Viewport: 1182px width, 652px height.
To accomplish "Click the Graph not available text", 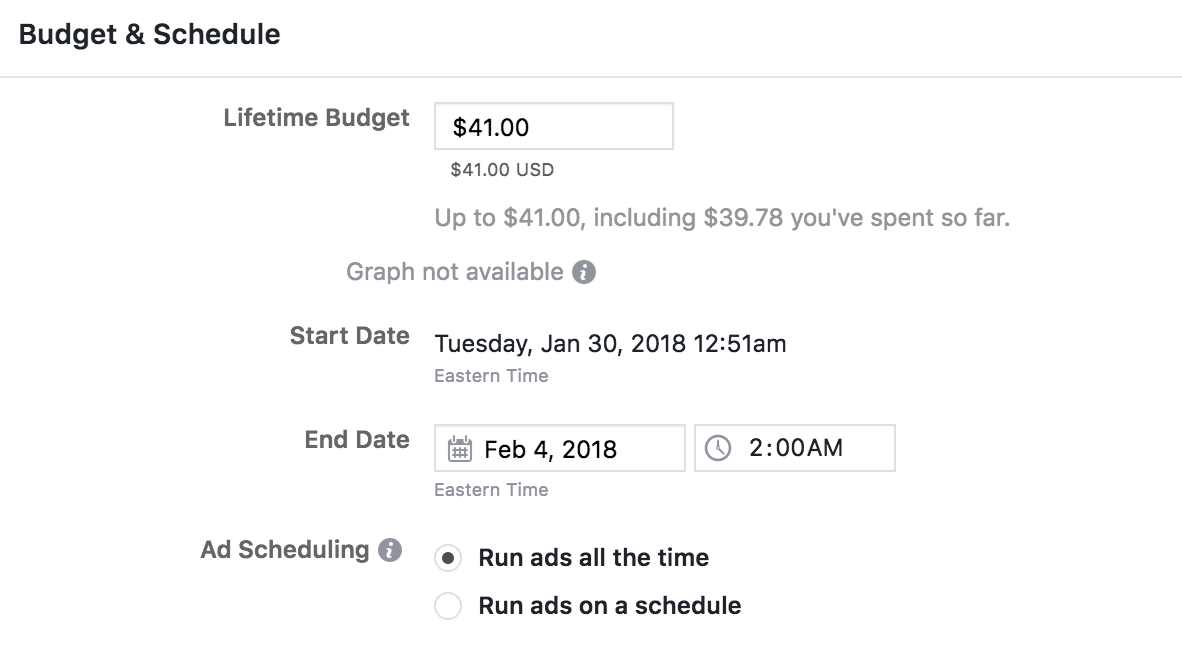I will (x=455, y=272).
